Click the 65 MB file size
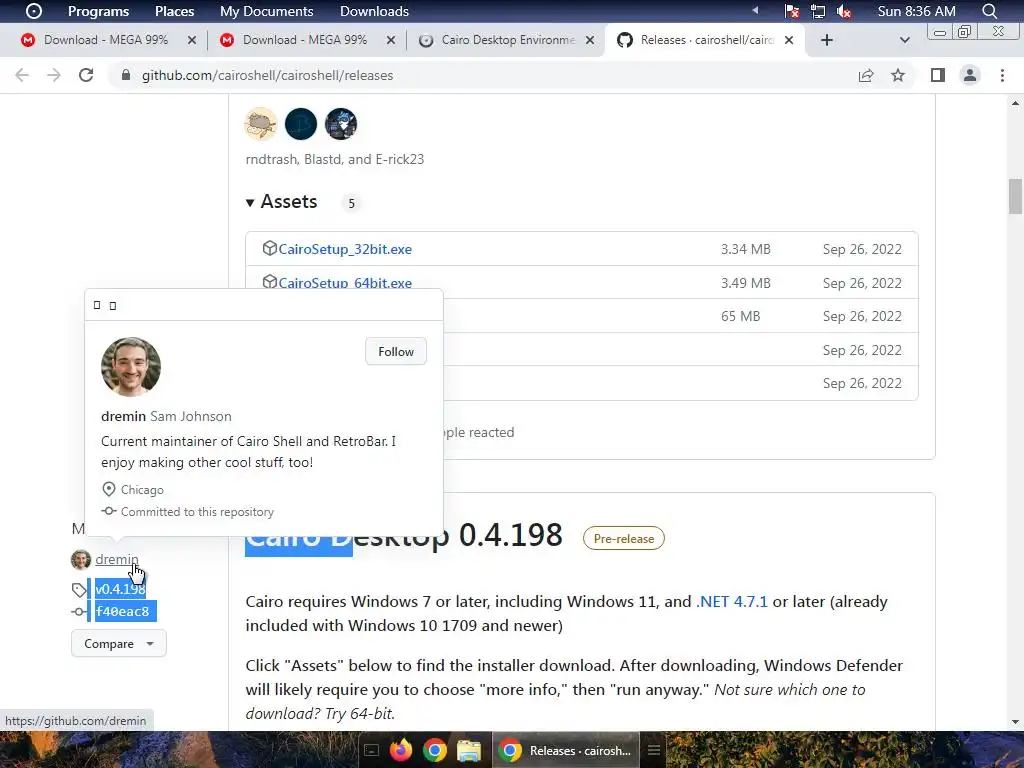 click(x=740, y=316)
